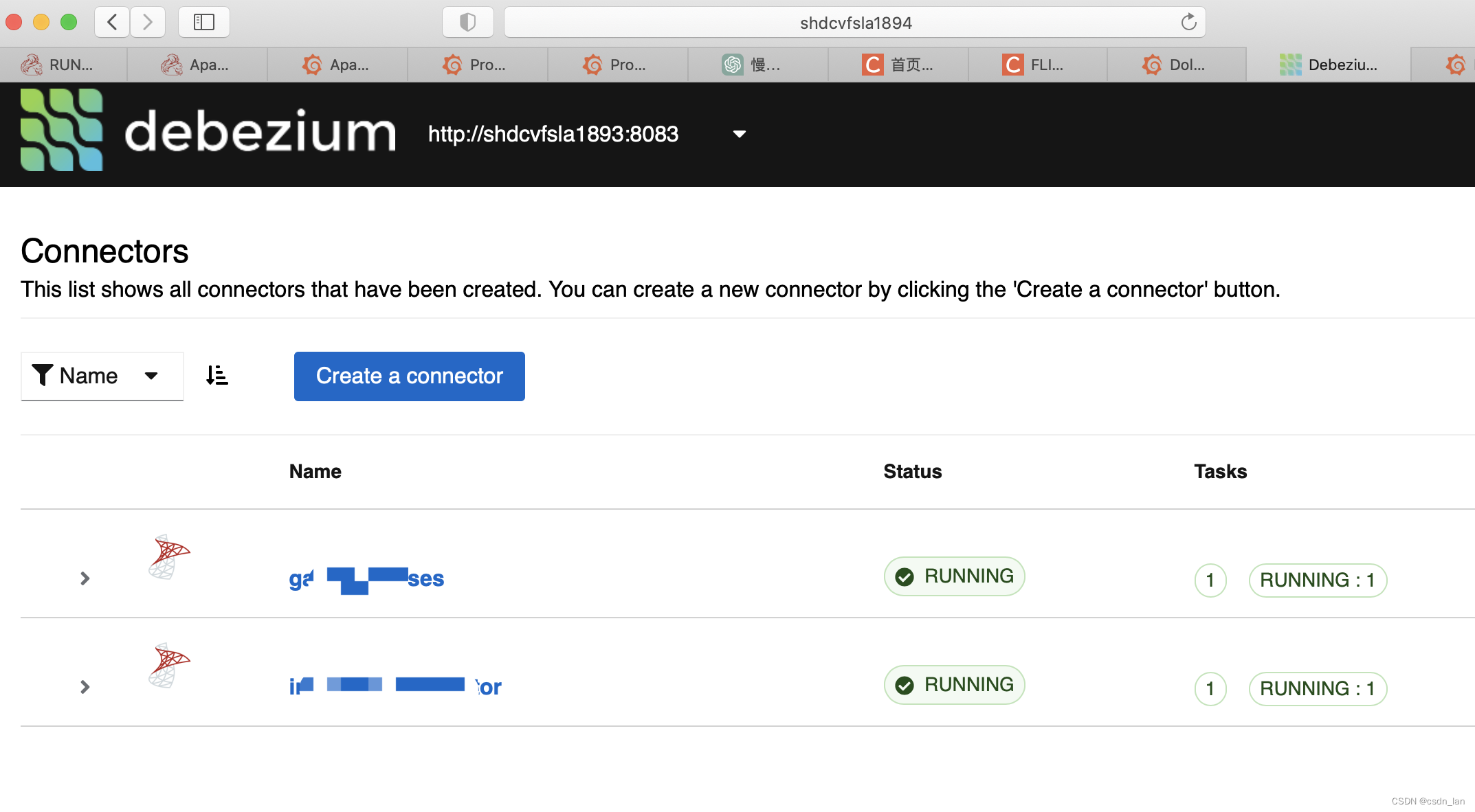The height and width of the screenshot is (812, 1475).
Task: Click the browser forward arrow button
Action: tap(147, 22)
